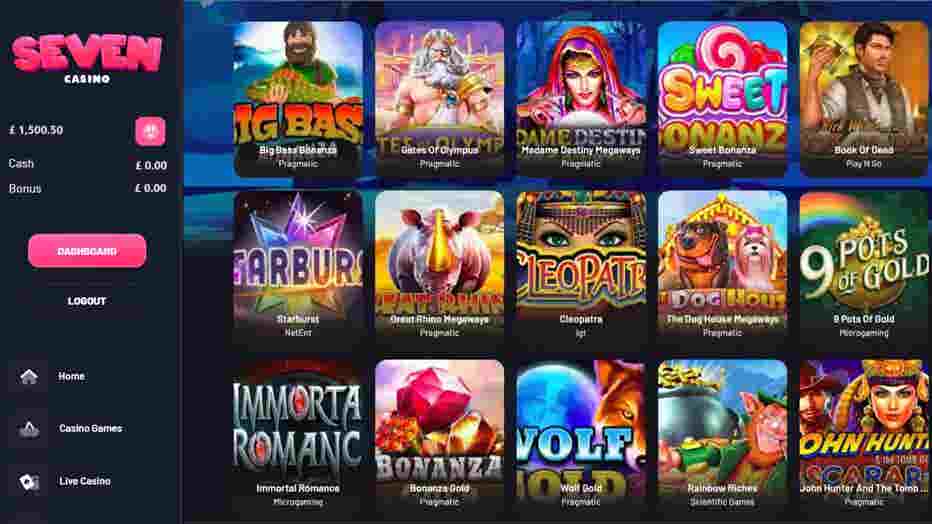Viewport: 932px width, 524px height.
Task: Open the Live Casino cards icon
Action: [x=29, y=481]
